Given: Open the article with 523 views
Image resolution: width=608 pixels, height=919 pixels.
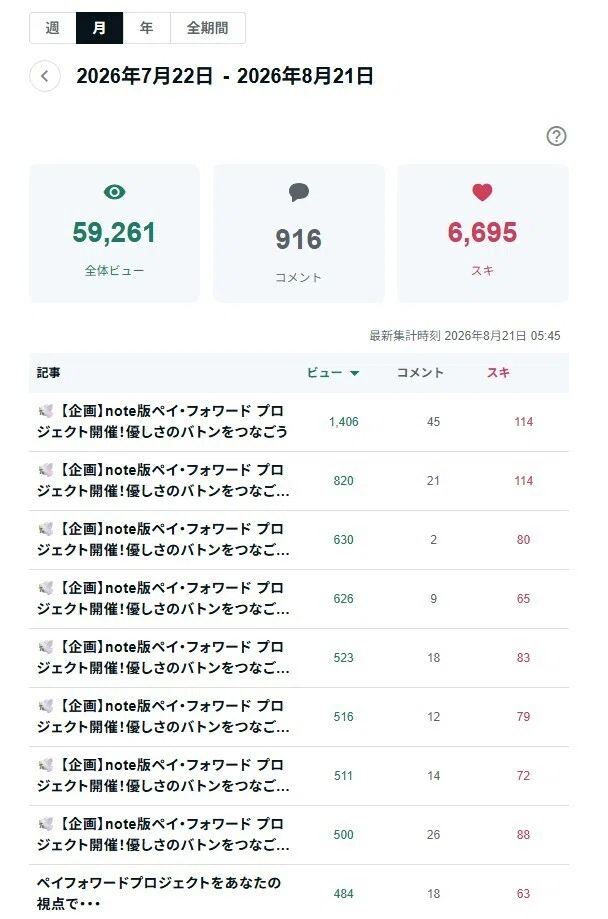Looking at the screenshot, I should click(163, 658).
